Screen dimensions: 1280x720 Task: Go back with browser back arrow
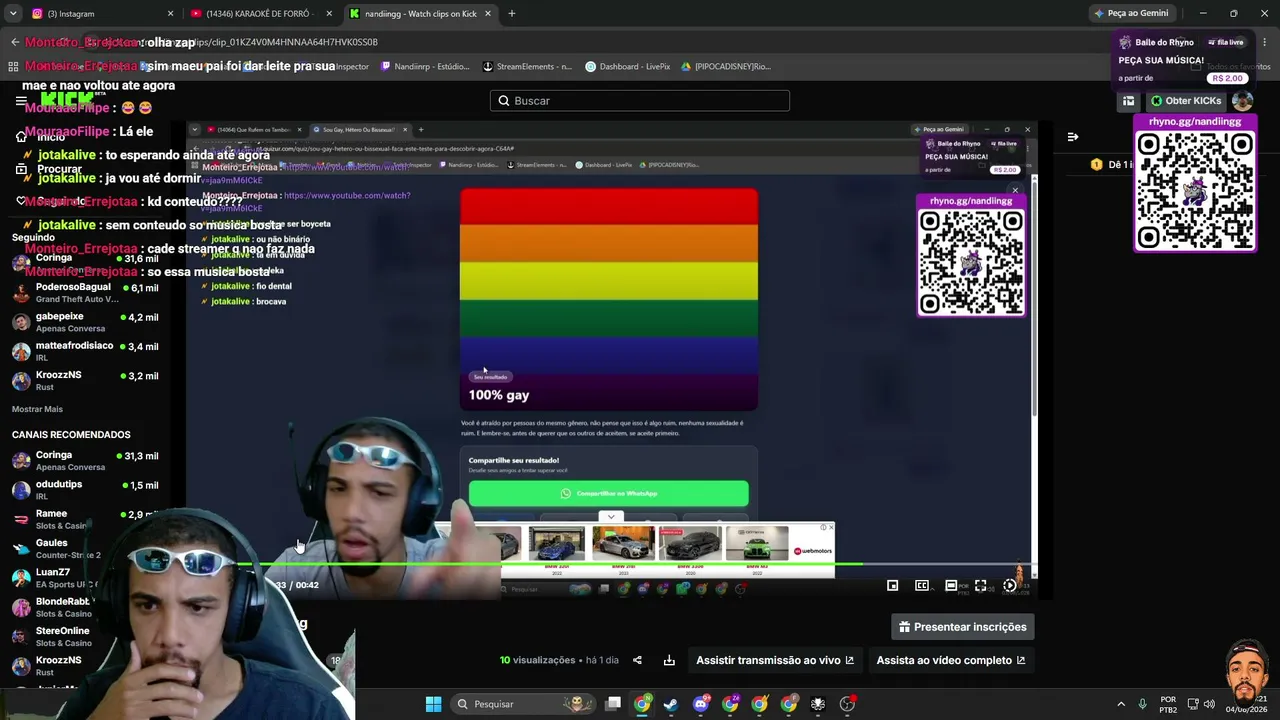pyautogui.click(x=15, y=42)
